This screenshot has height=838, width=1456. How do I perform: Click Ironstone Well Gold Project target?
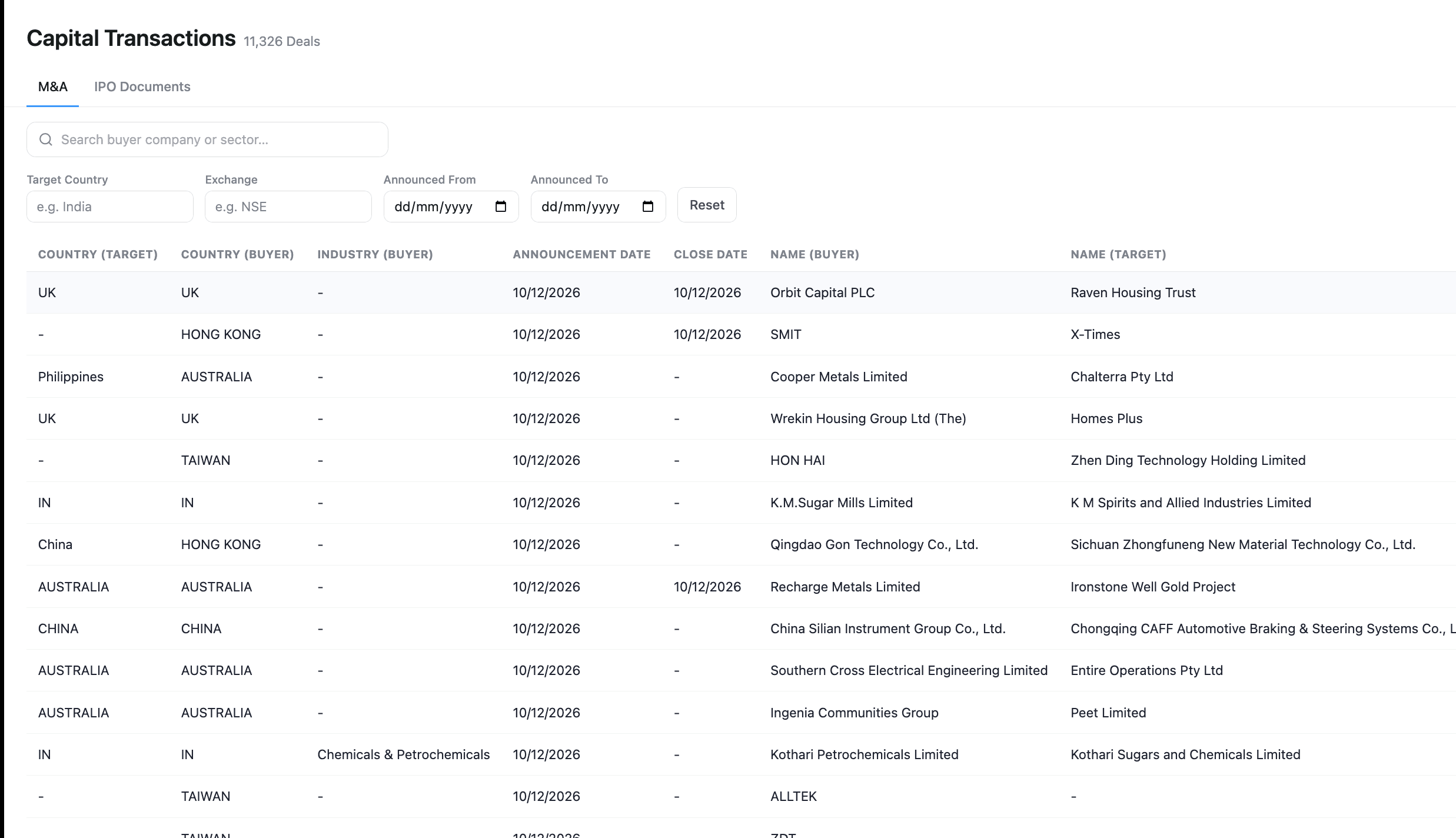[1153, 587]
